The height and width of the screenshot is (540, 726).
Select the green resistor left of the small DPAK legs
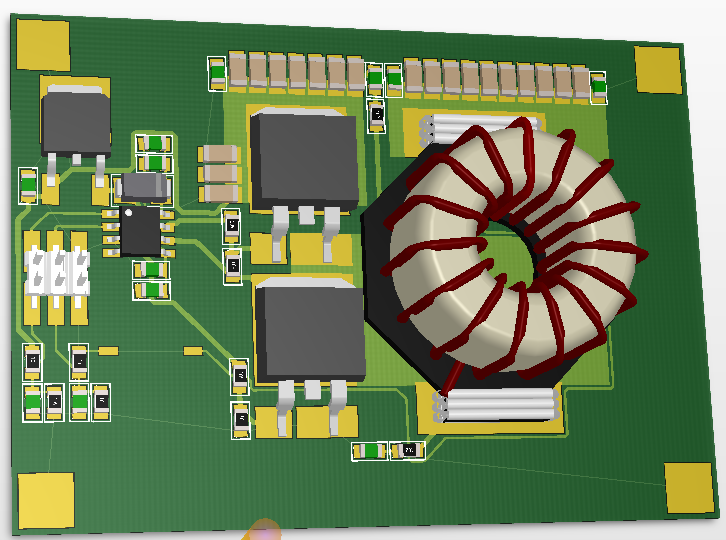[x=28, y=186]
